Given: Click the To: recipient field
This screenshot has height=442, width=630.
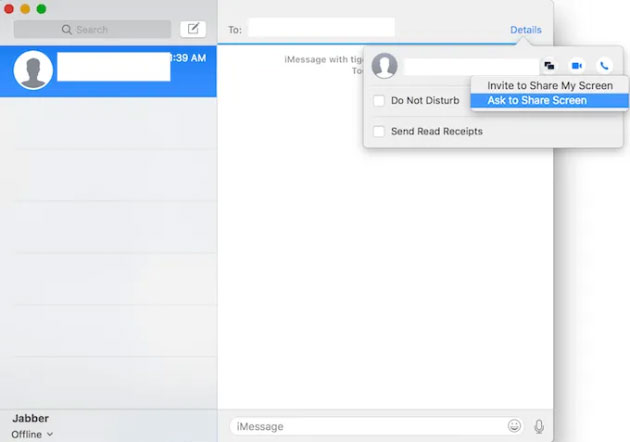Looking at the screenshot, I should 321,27.
